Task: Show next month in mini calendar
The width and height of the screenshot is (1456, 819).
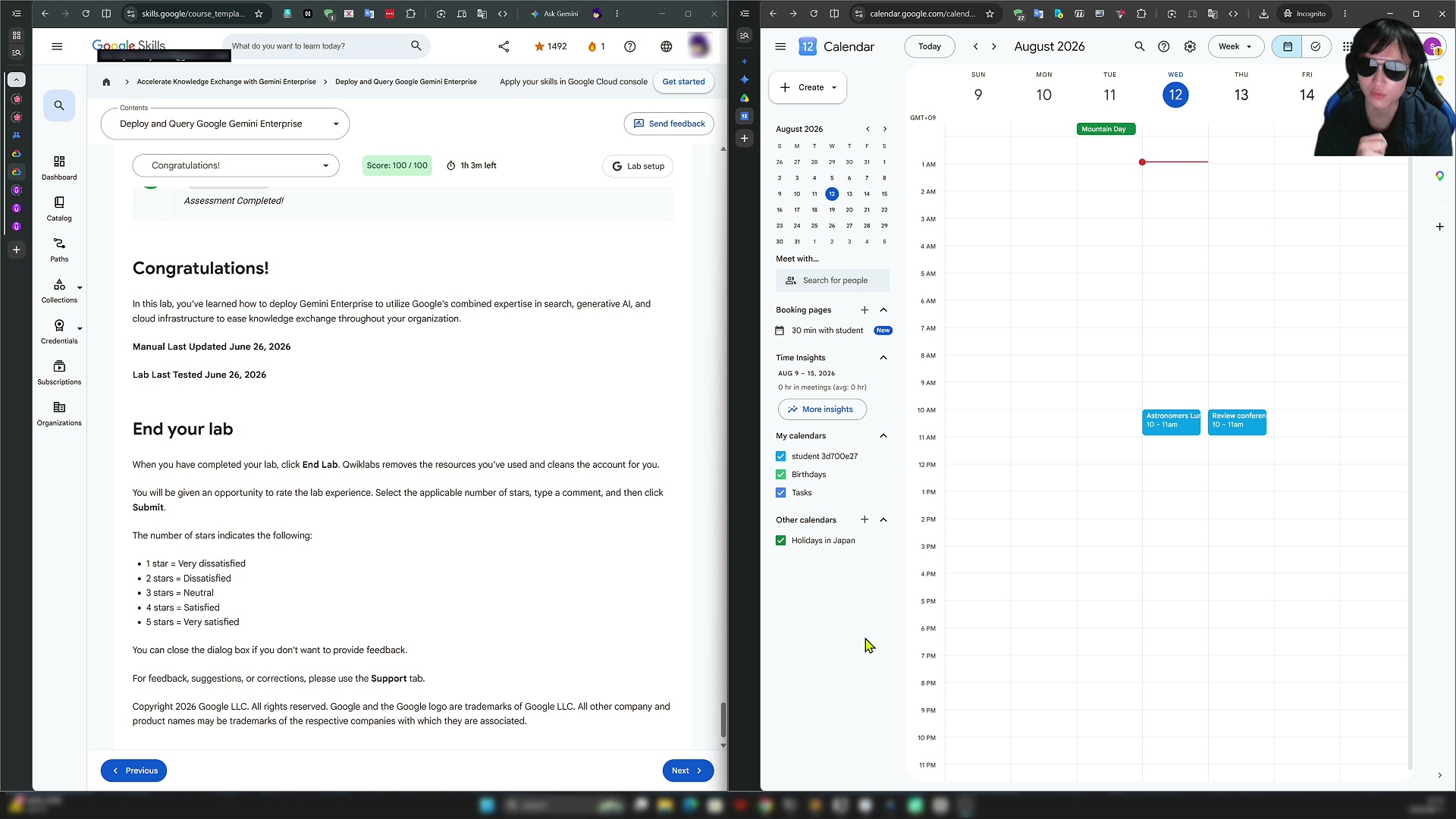Action: point(884,129)
